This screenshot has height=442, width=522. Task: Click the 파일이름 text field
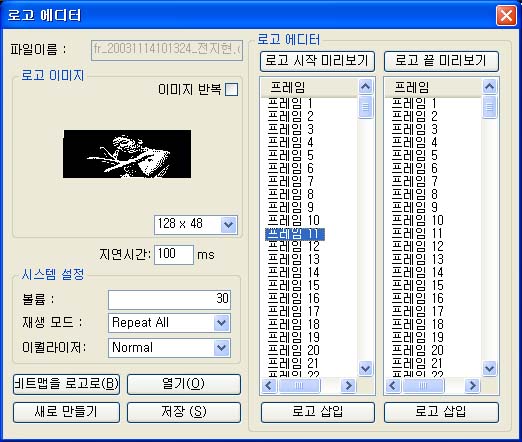coord(167,50)
